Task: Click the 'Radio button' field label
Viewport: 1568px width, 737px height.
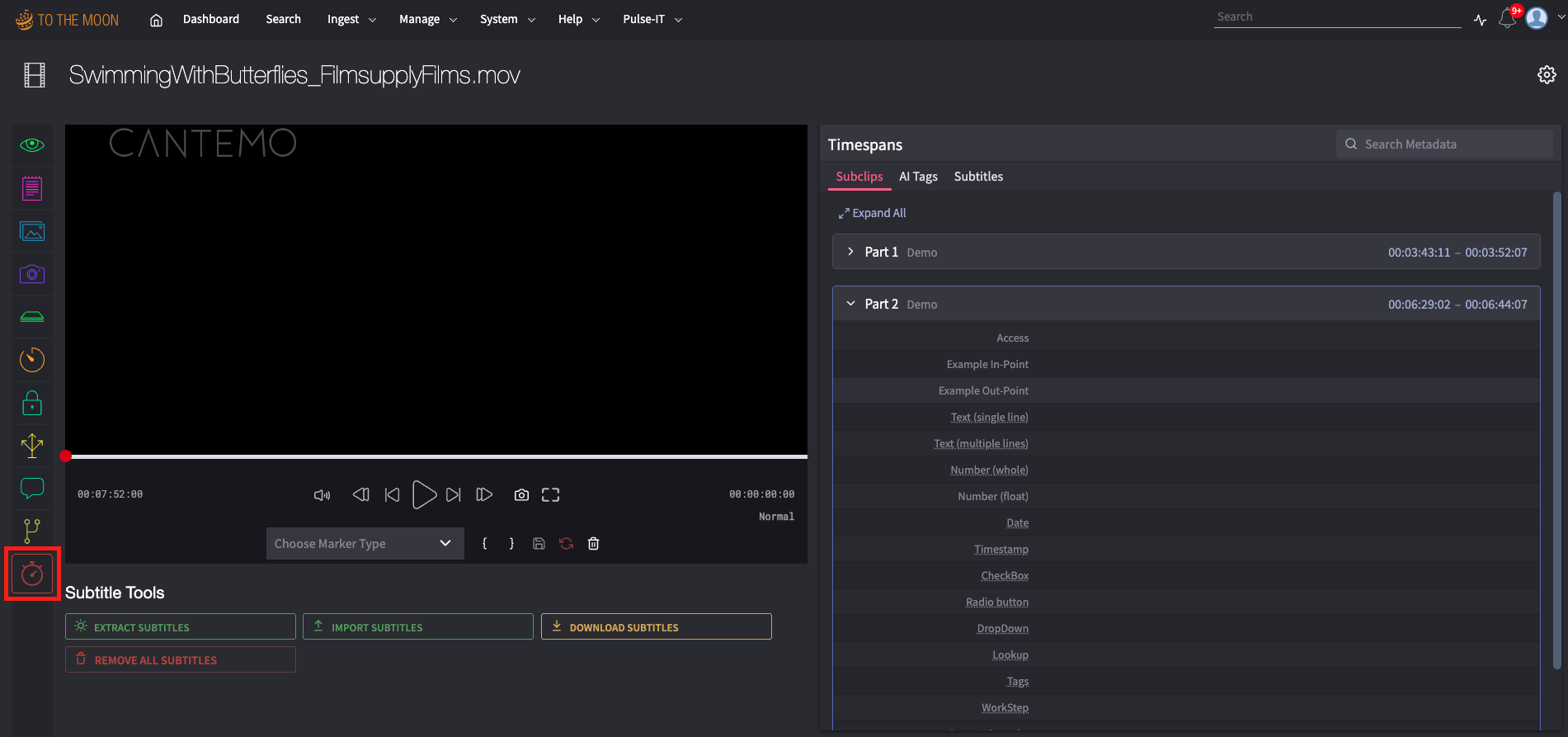Action: coord(997,602)
